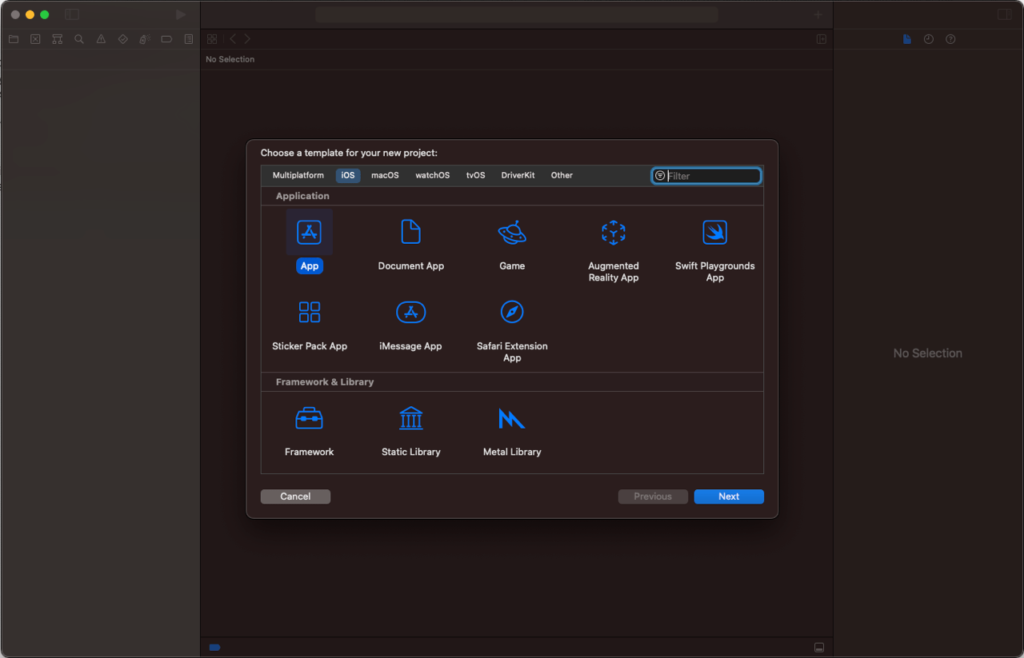Show the file inspector
Viewport: 1024px width, 658px height.
pyautogui.click(x=907, y=39)
